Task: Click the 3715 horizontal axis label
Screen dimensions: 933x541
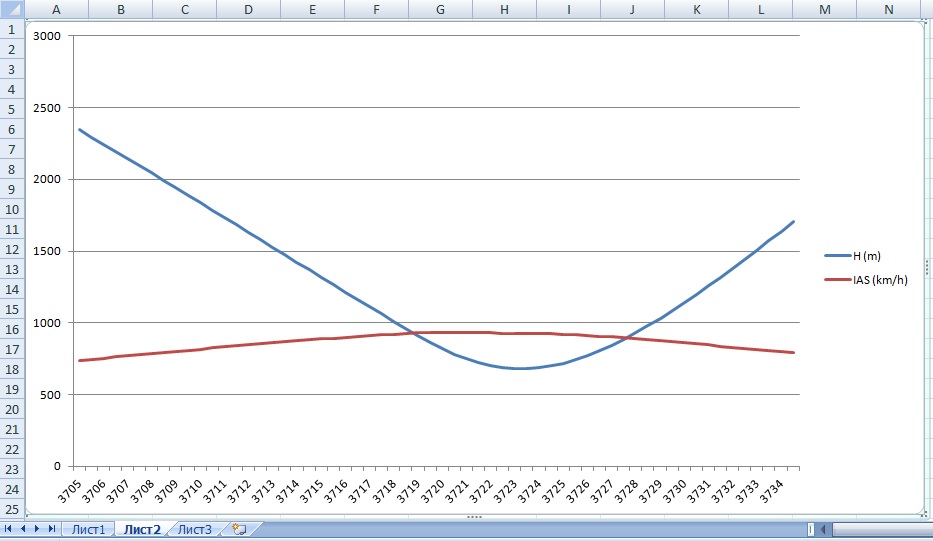Action: pyautogui.click(x=312, y=492)
